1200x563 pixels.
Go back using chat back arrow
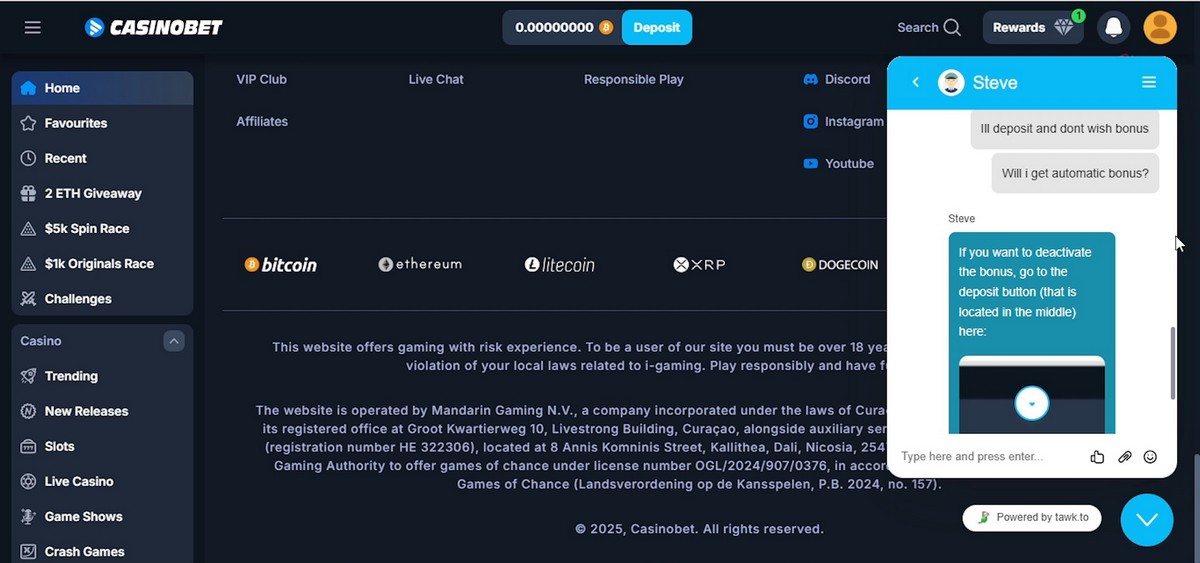[x=915, y=83]
